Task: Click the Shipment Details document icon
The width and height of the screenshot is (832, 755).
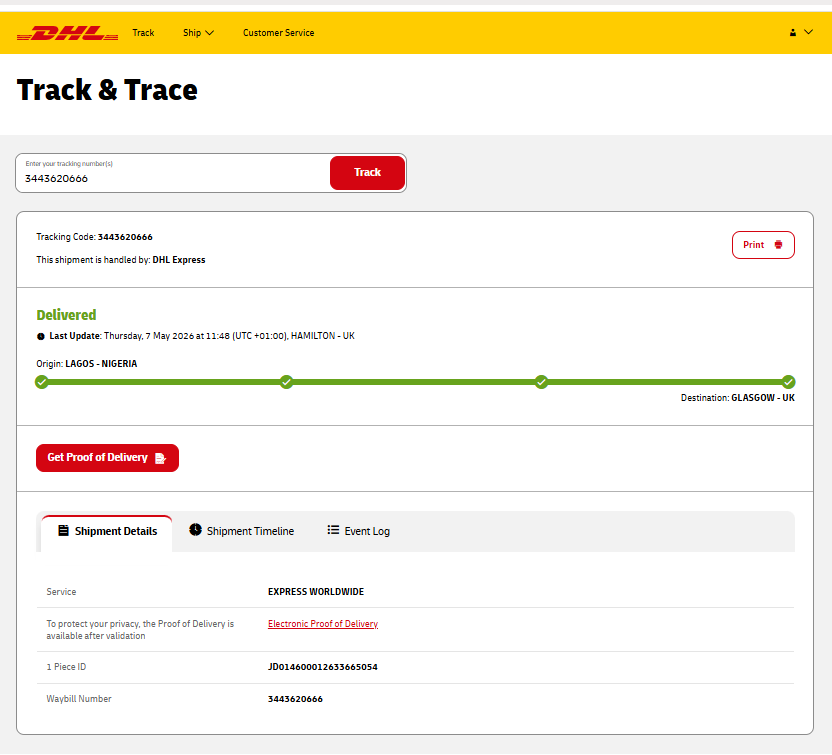Action: (x=63, y=531)
